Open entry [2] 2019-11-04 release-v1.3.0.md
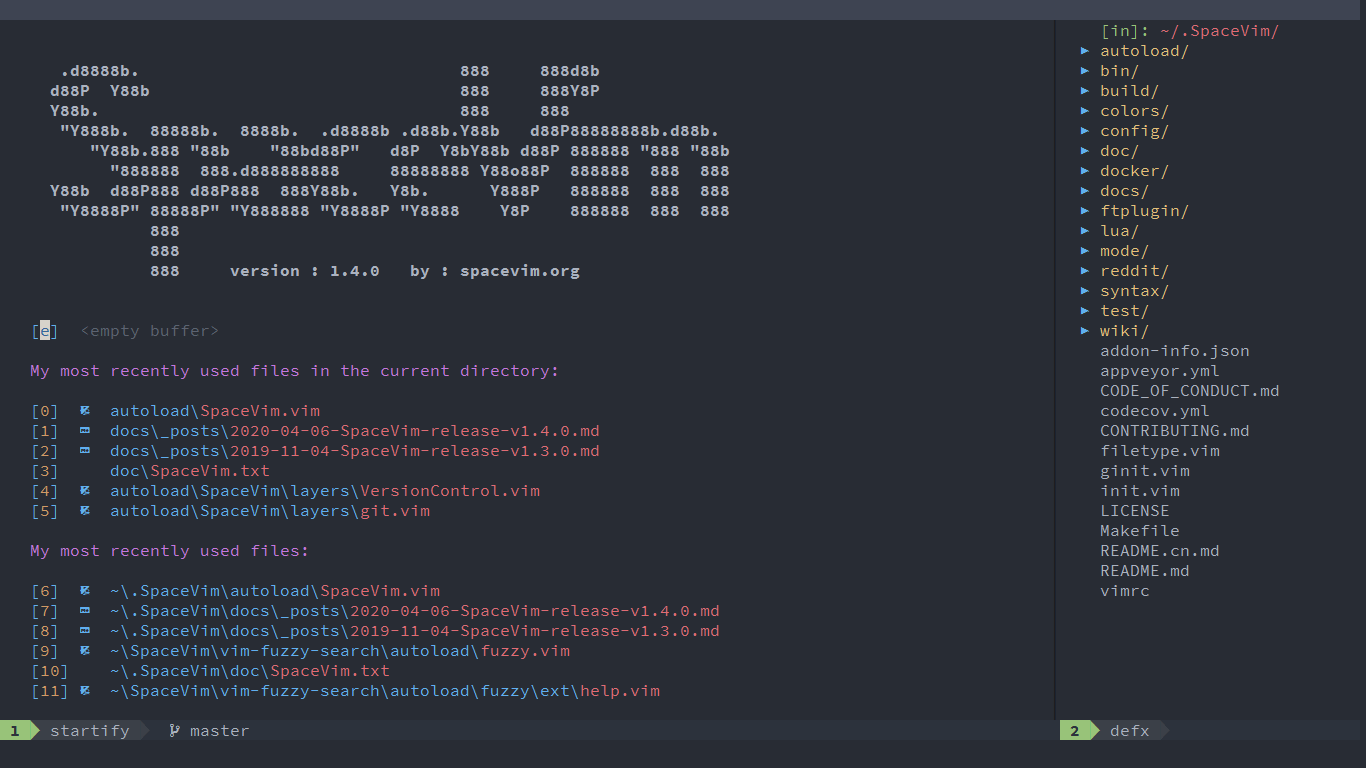Viewport: 1366px width, 768px height. [315, 450]
